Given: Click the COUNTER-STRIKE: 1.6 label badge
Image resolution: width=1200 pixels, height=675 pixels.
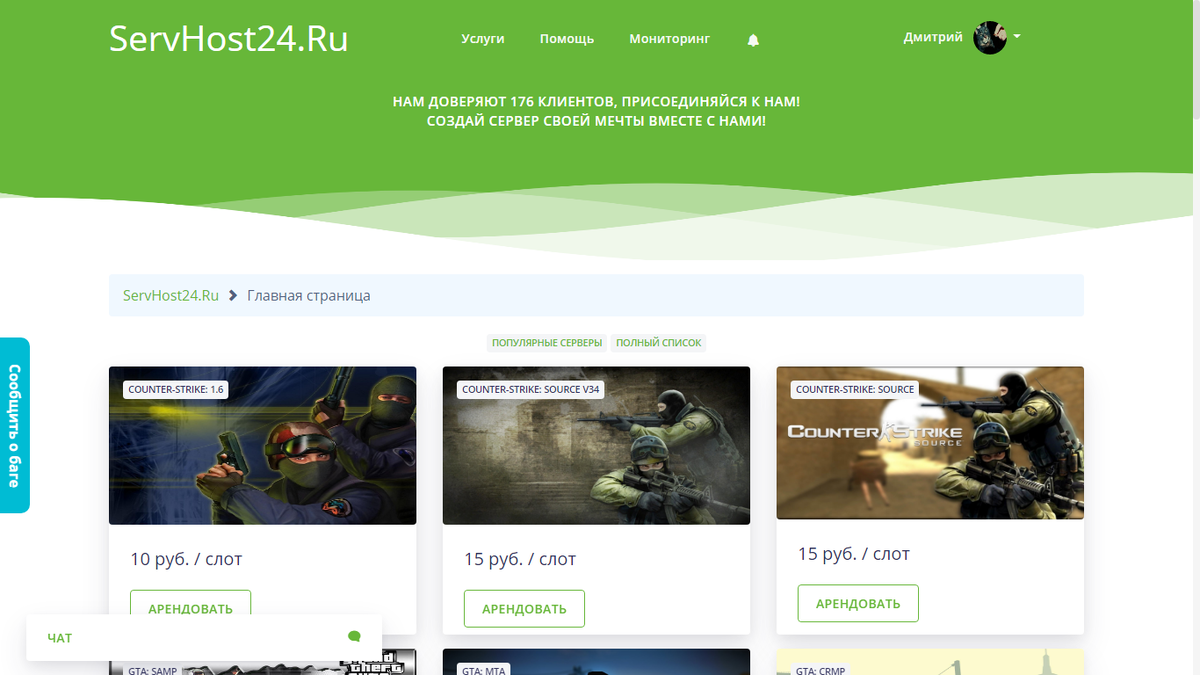Looking at the screenshot, I should (176, 389).
